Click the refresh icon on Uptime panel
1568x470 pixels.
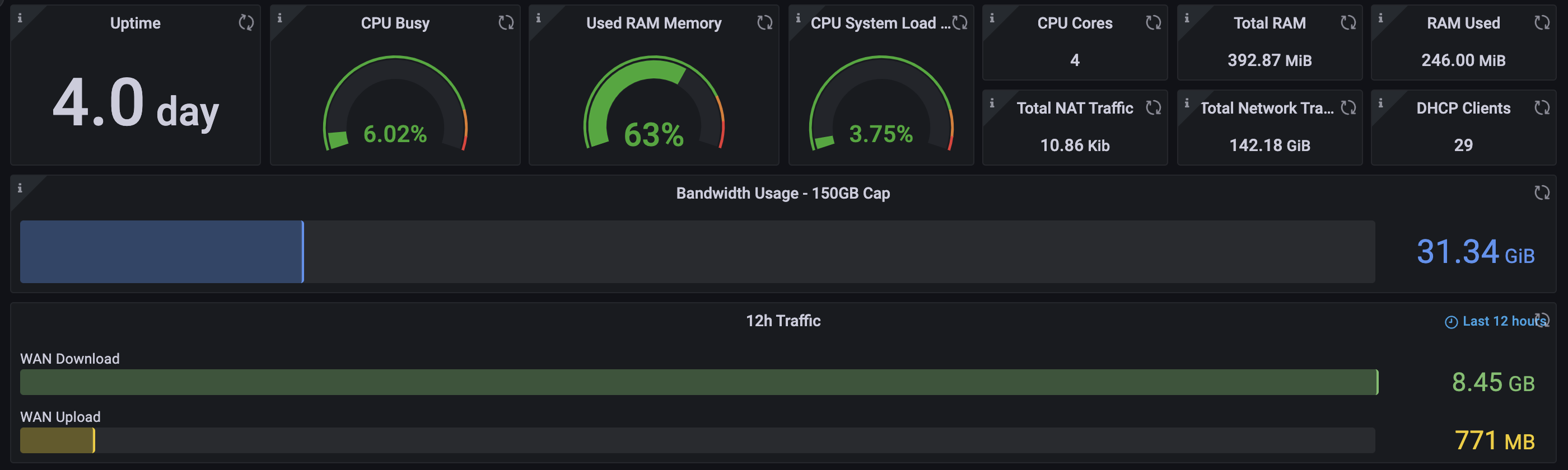click(x=246, y=22)
